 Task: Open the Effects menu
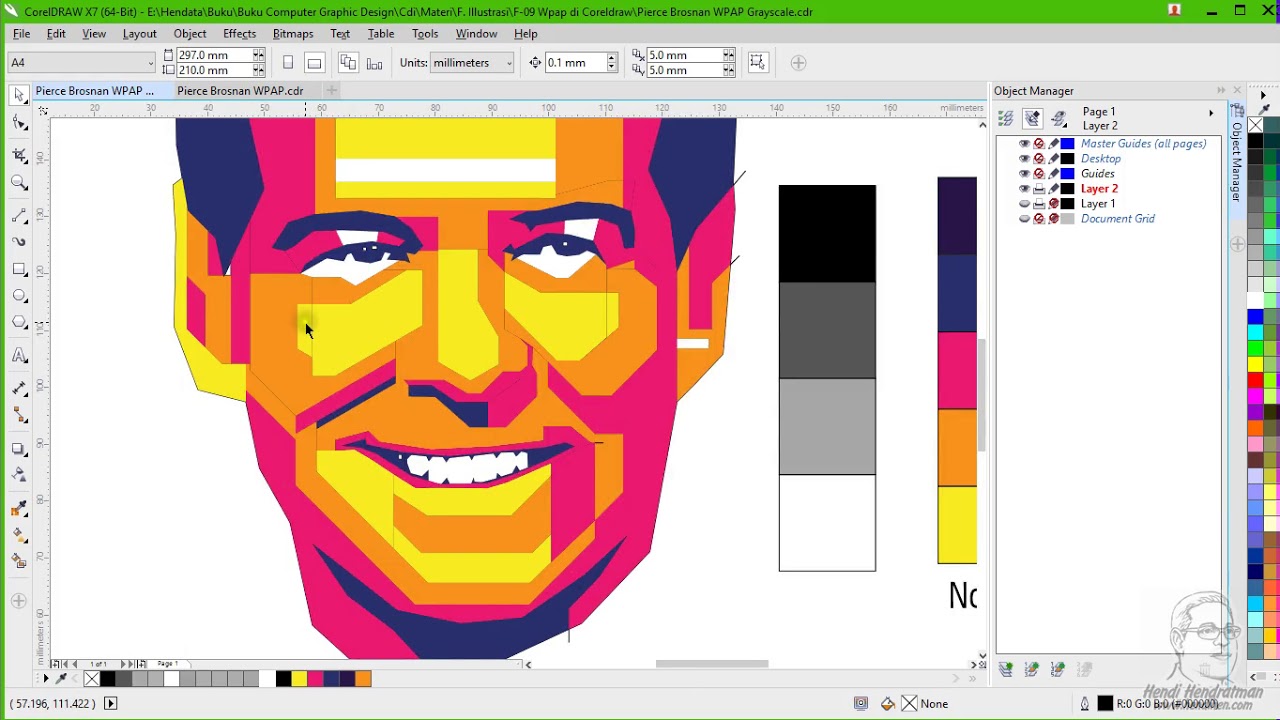click(x=239, y=34)
